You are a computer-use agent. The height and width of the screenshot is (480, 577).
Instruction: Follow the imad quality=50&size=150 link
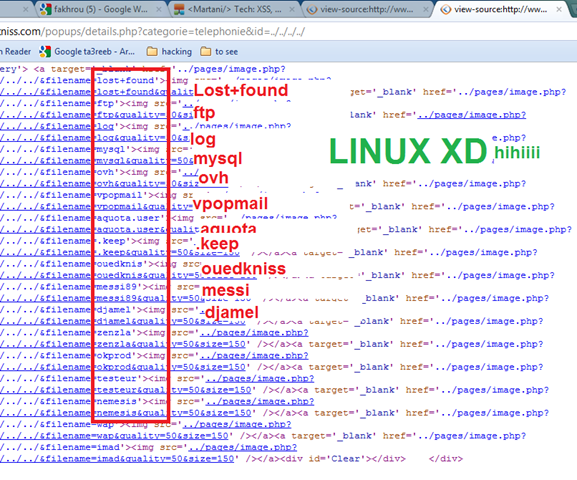[117, 459]
